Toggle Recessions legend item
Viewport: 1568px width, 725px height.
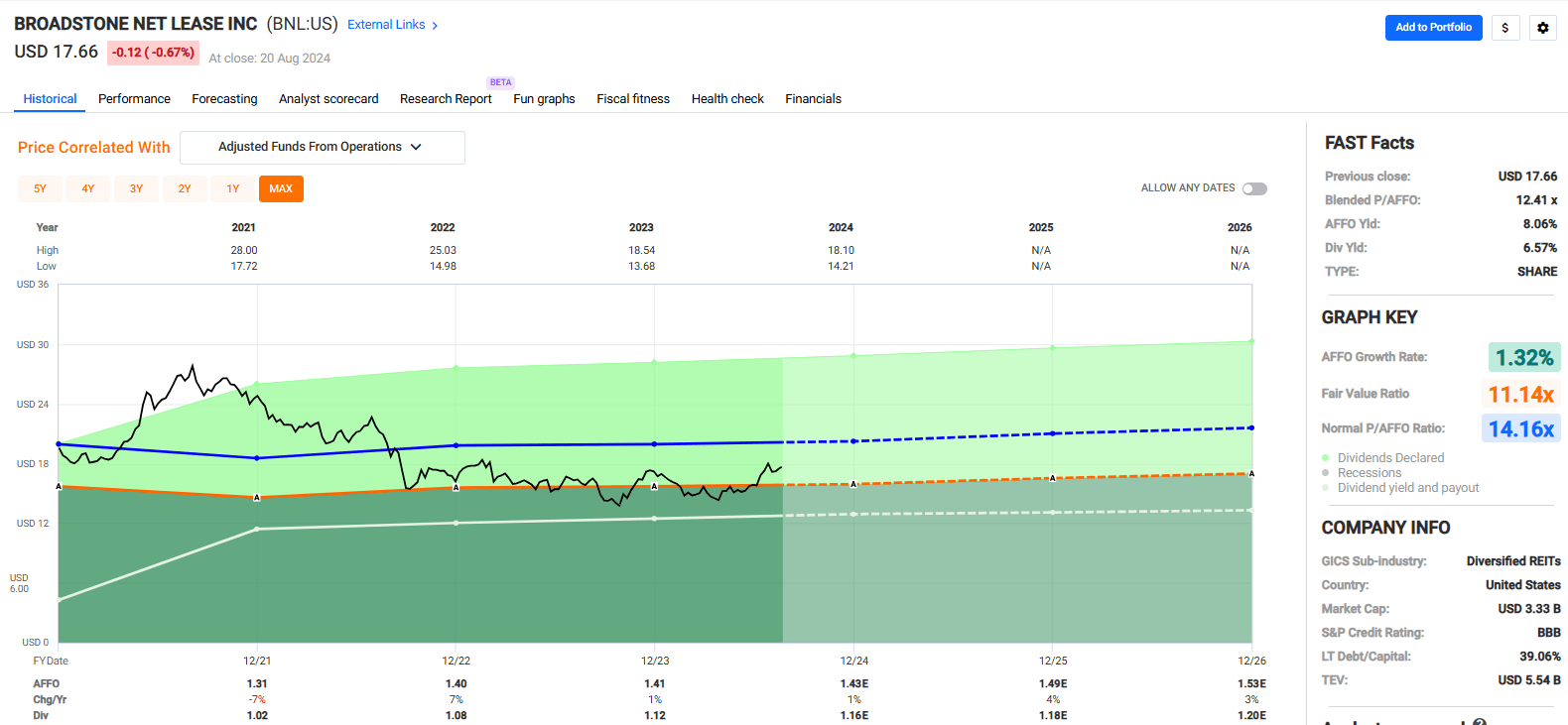point(1369,473)
